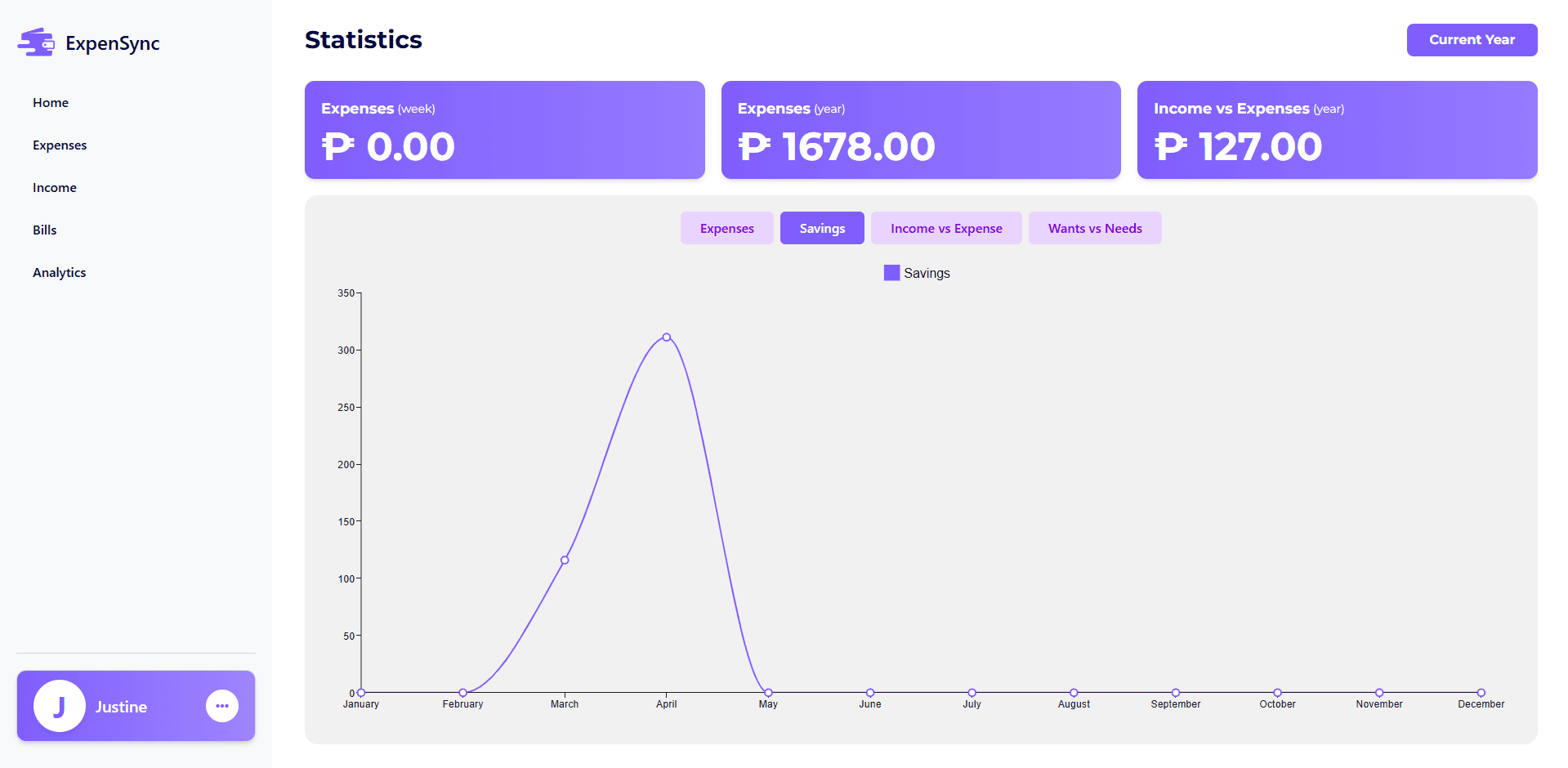This screenshot has width=1568, height=768.
Task: Go to the Home page
Action: 51,103
